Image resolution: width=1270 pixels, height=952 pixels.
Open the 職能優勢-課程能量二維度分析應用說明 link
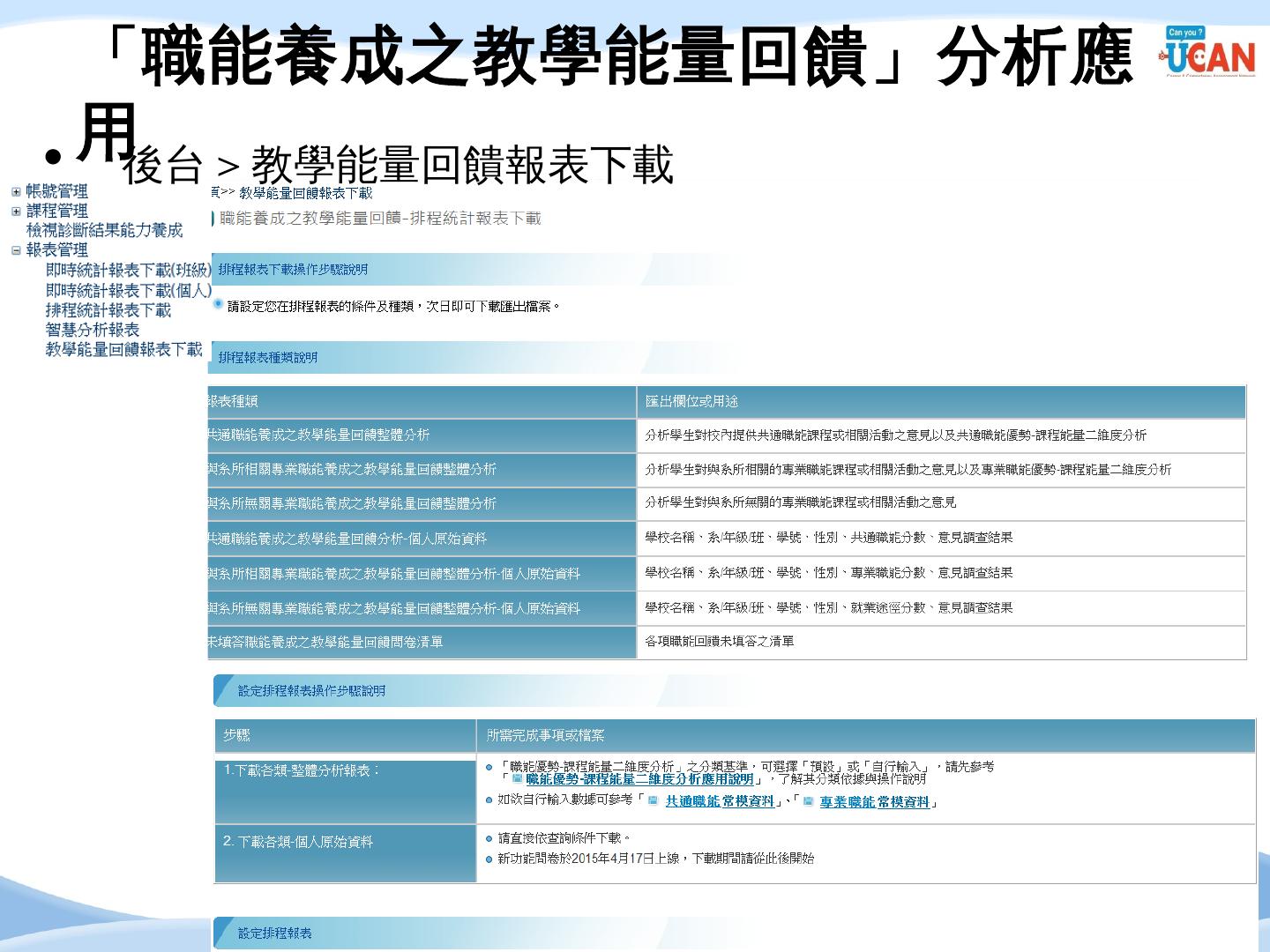coord(639,779)
